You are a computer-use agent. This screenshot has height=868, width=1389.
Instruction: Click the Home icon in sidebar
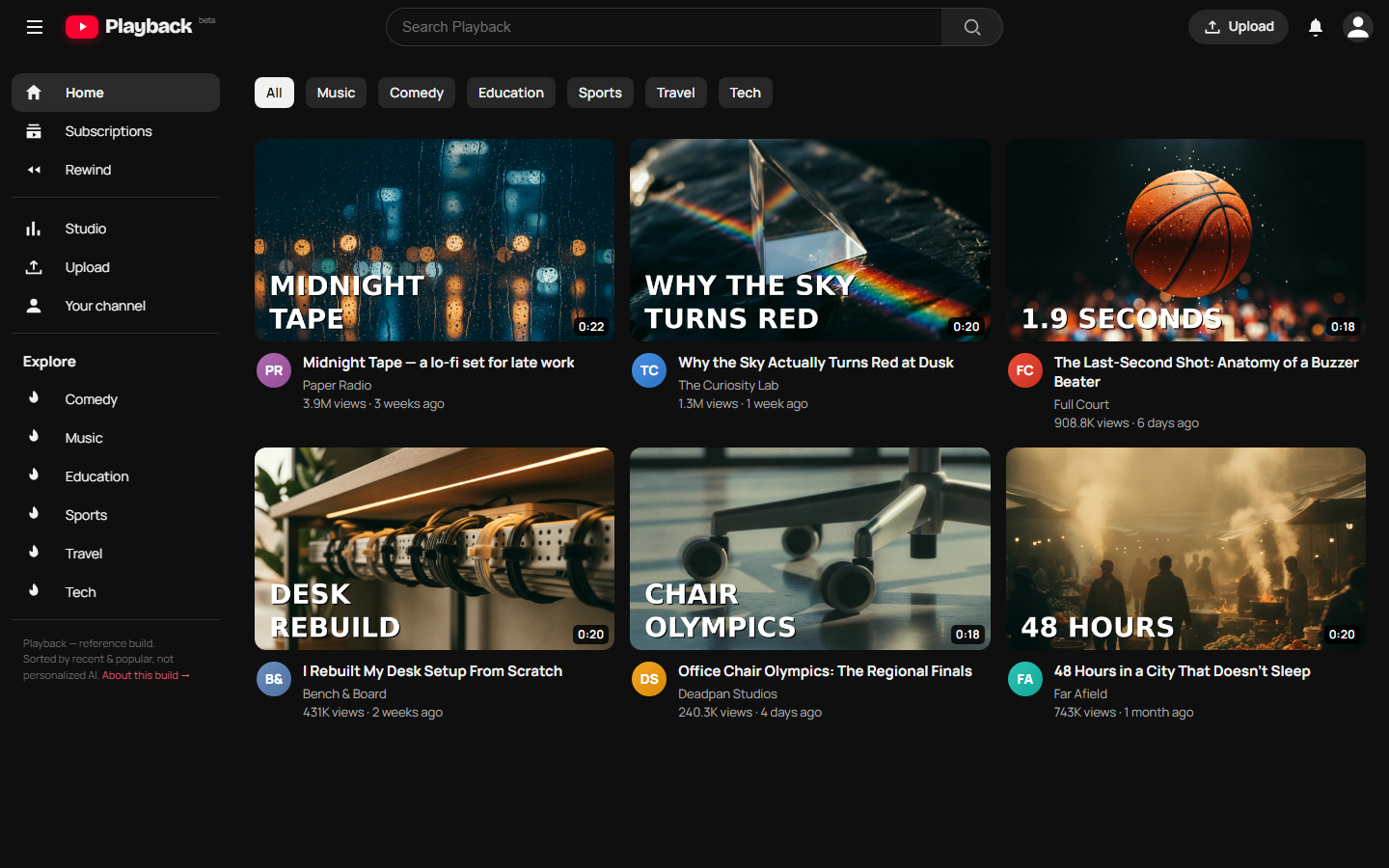tap(34, 93)
